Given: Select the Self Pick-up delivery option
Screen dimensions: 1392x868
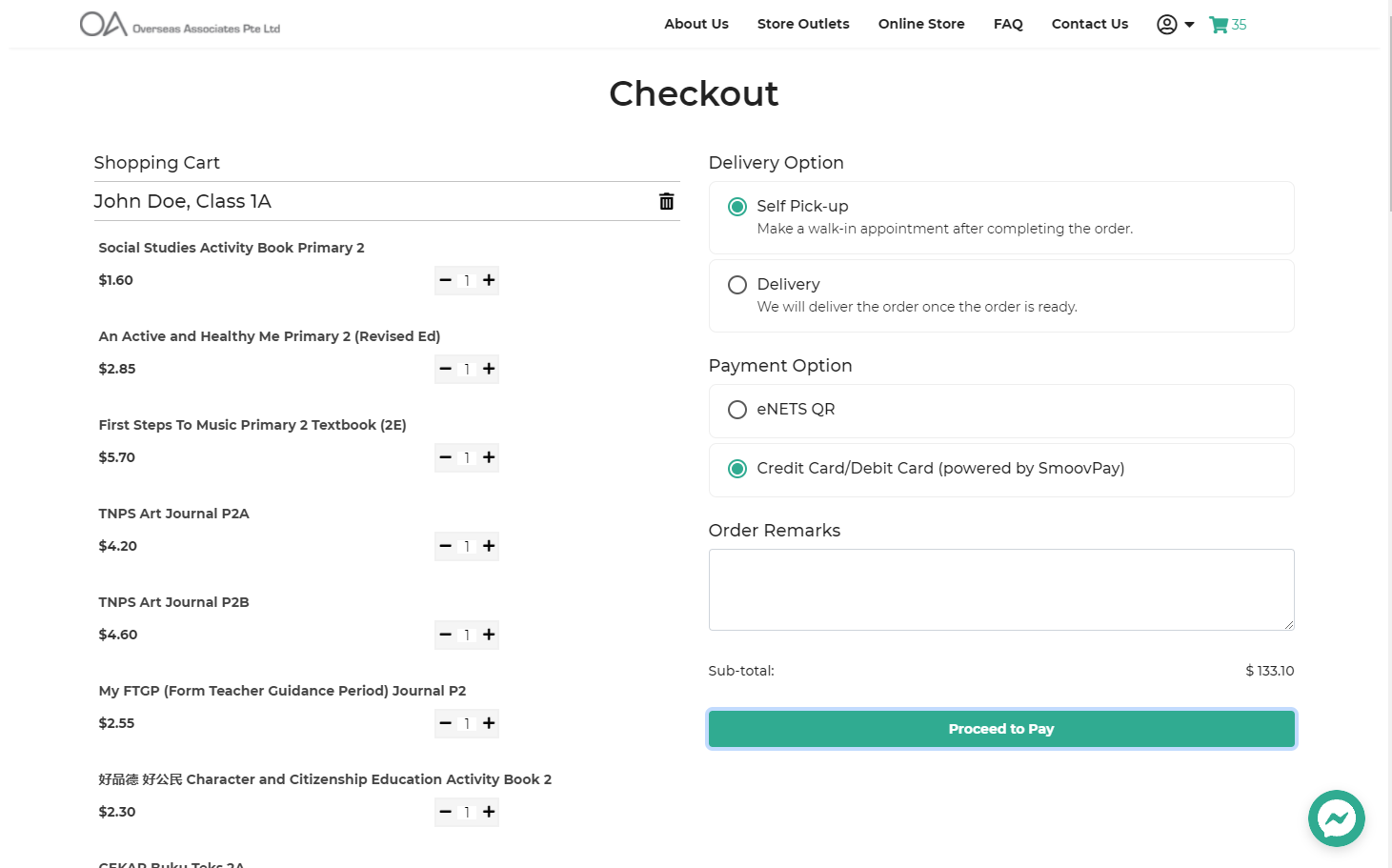Looking at the screenshot, I should (x=737, y=207).
